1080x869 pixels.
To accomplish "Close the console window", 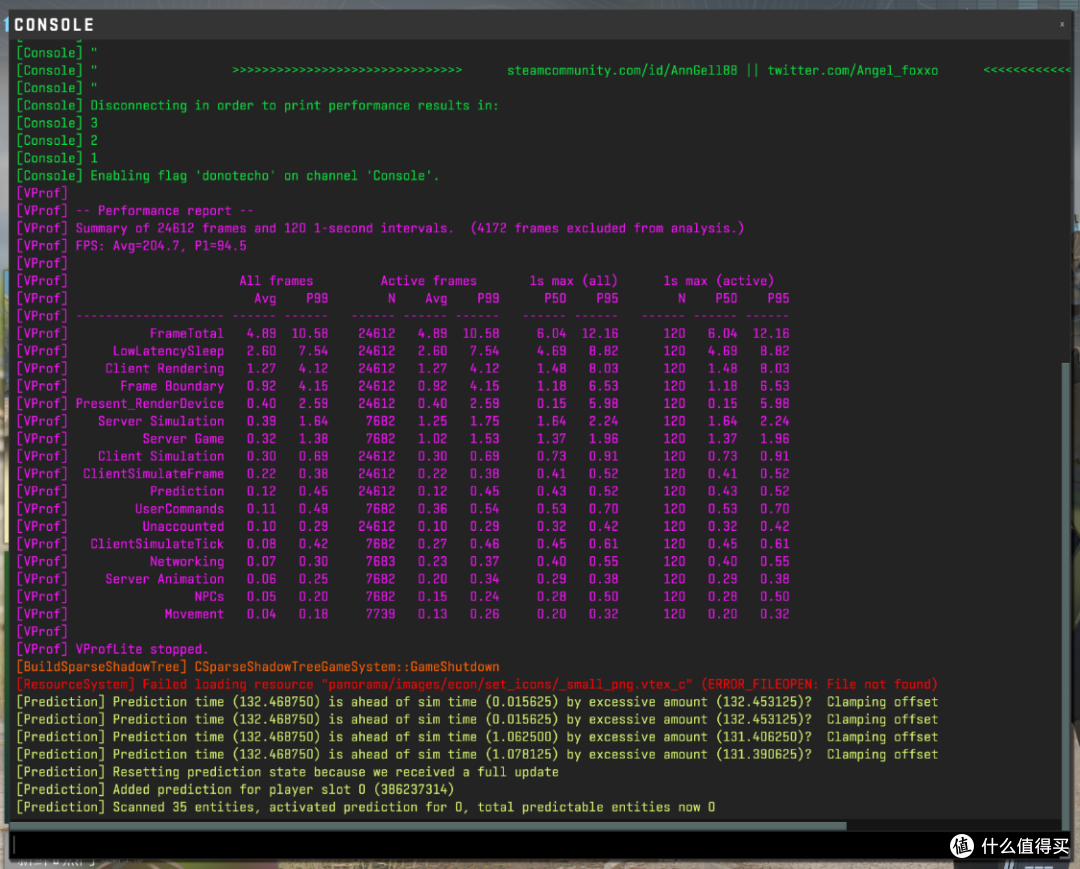I will click(x=1062, y=24).
